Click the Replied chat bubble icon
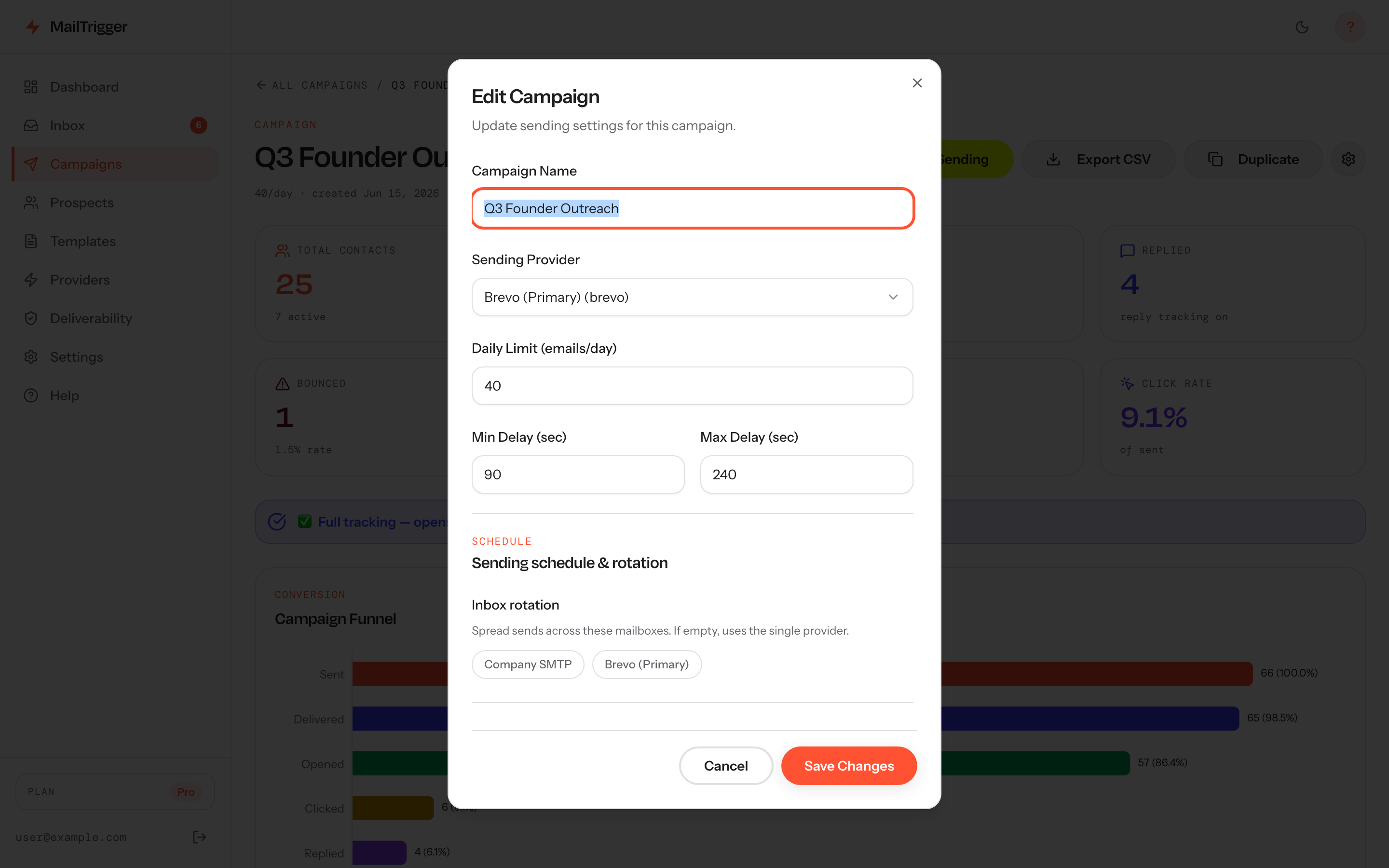The height and width of the screenshot is (868, 1389). (x=1127, y=250)
